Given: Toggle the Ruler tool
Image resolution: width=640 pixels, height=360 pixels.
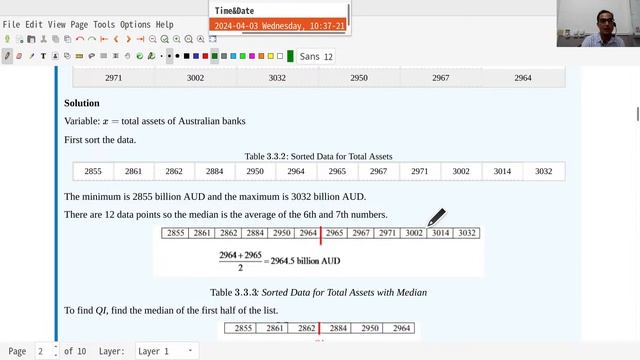Looking at the screenshot, I should tap(79, 56).
